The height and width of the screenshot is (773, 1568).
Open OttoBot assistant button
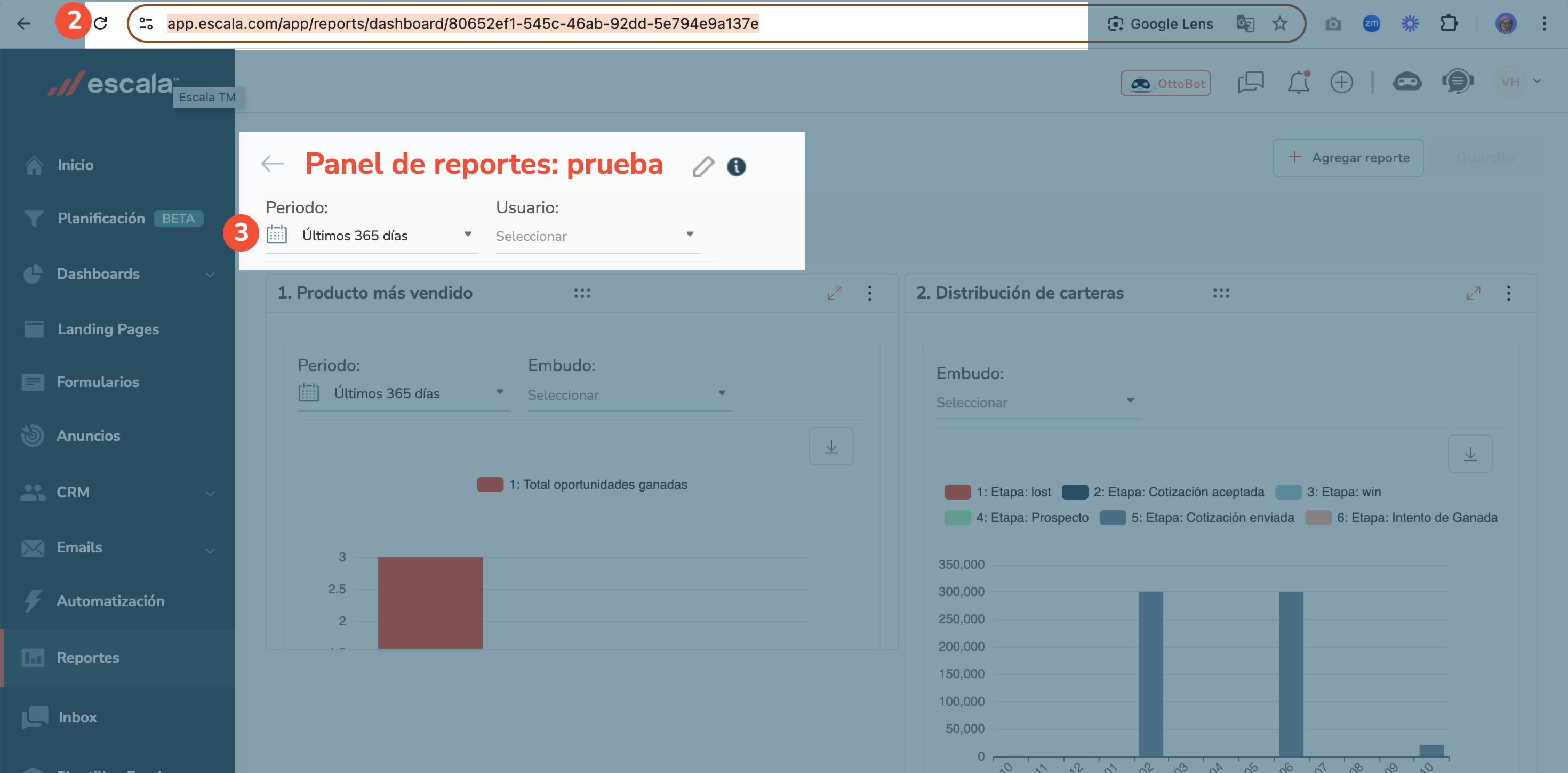pyautogui.click(x=1166, y=83)
